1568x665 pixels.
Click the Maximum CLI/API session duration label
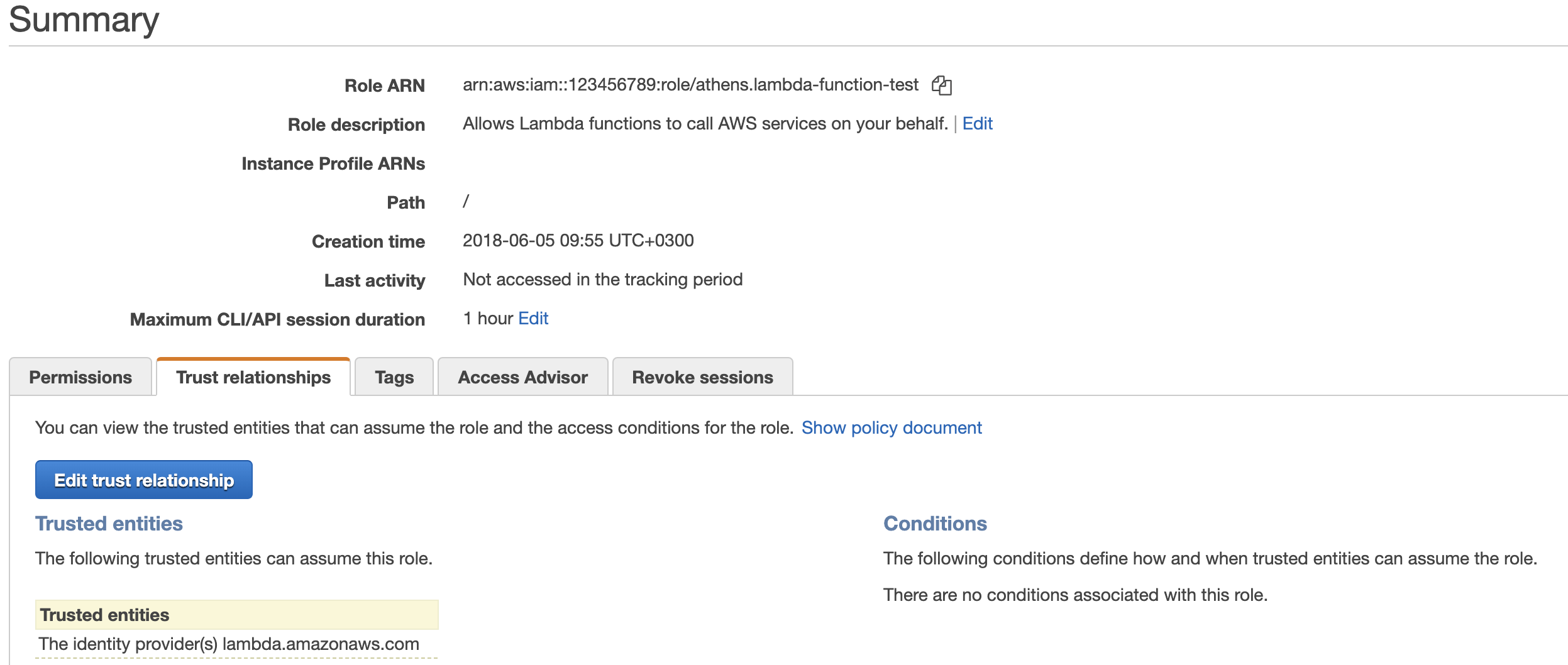tap(277, 320)
